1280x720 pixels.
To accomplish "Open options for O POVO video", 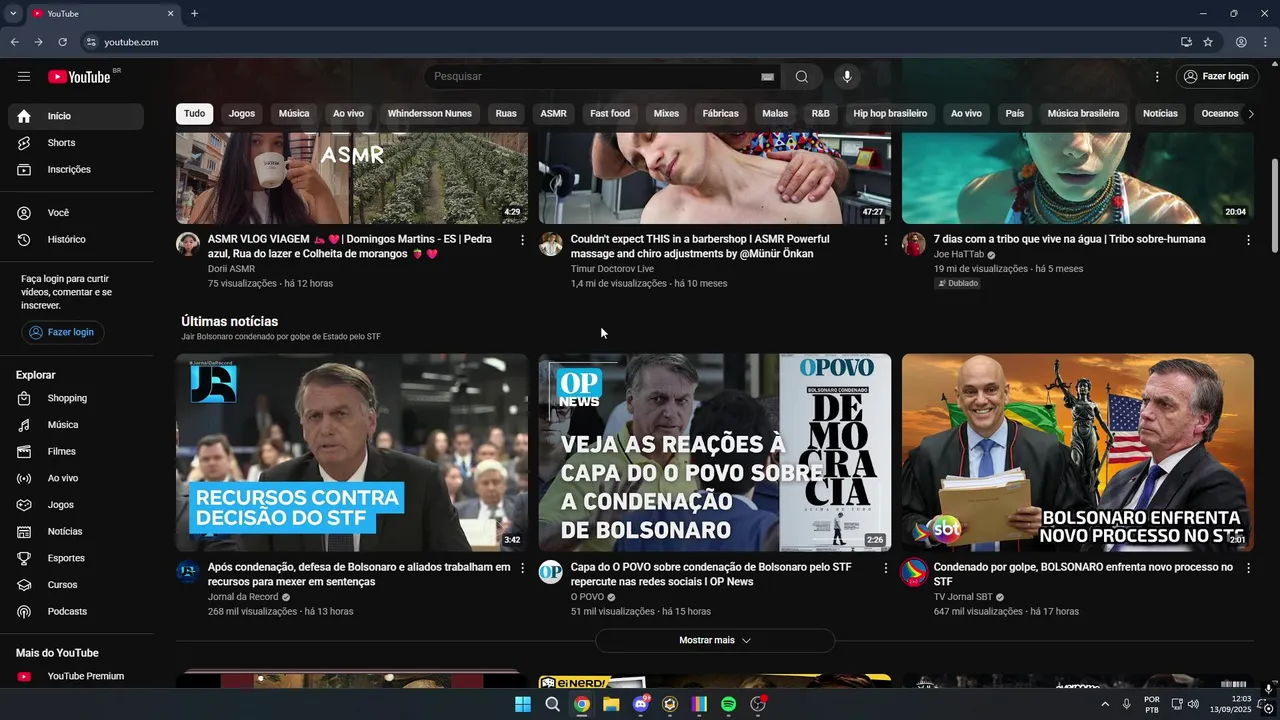I will pyautogui.click(x=885, y=568).
